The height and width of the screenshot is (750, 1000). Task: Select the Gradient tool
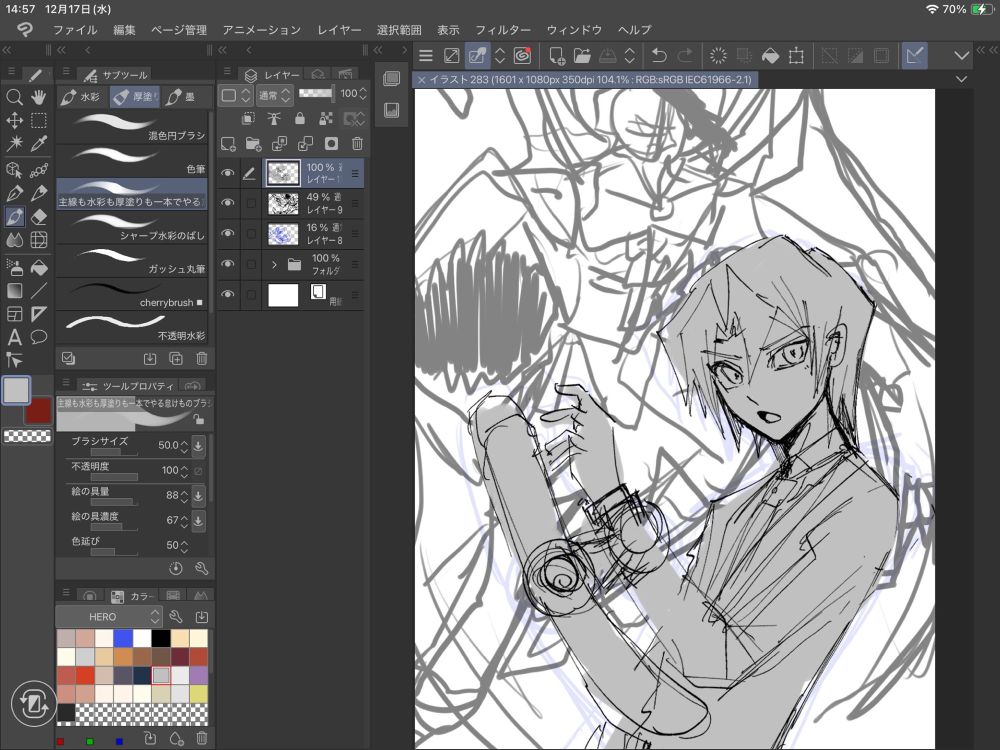click(x=14, y=291)
